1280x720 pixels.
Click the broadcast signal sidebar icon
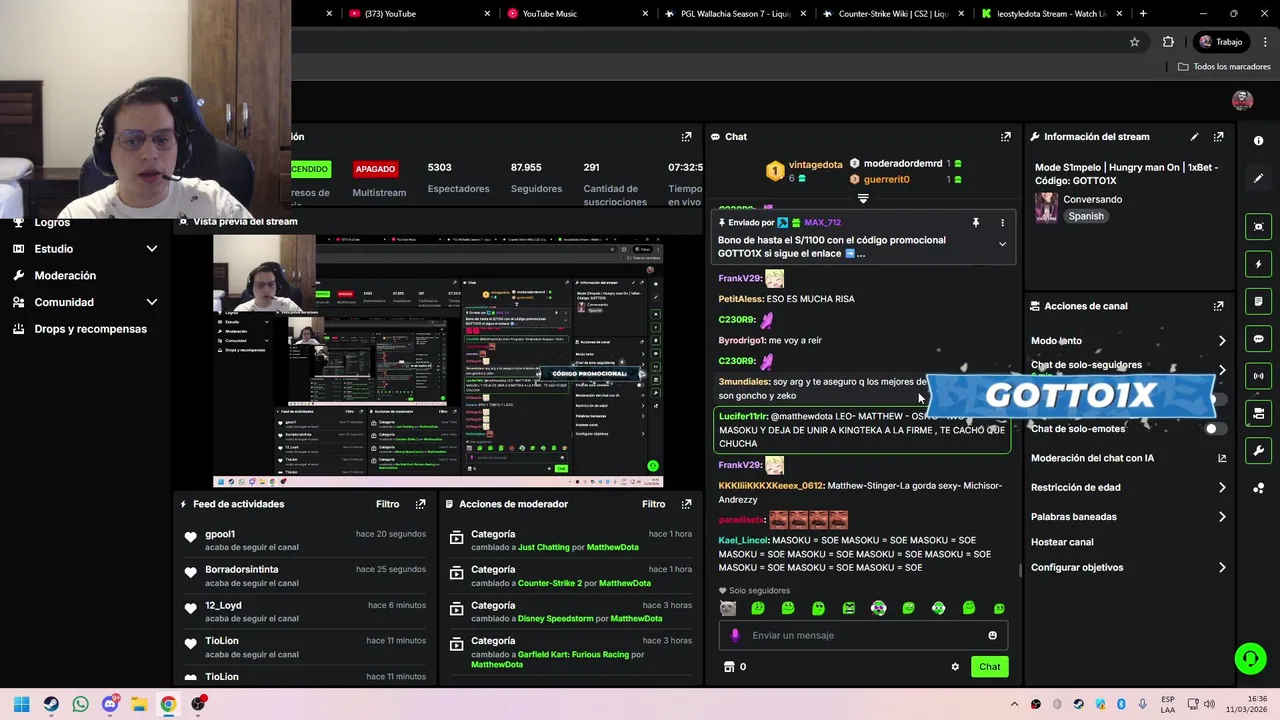point(1258,376)
